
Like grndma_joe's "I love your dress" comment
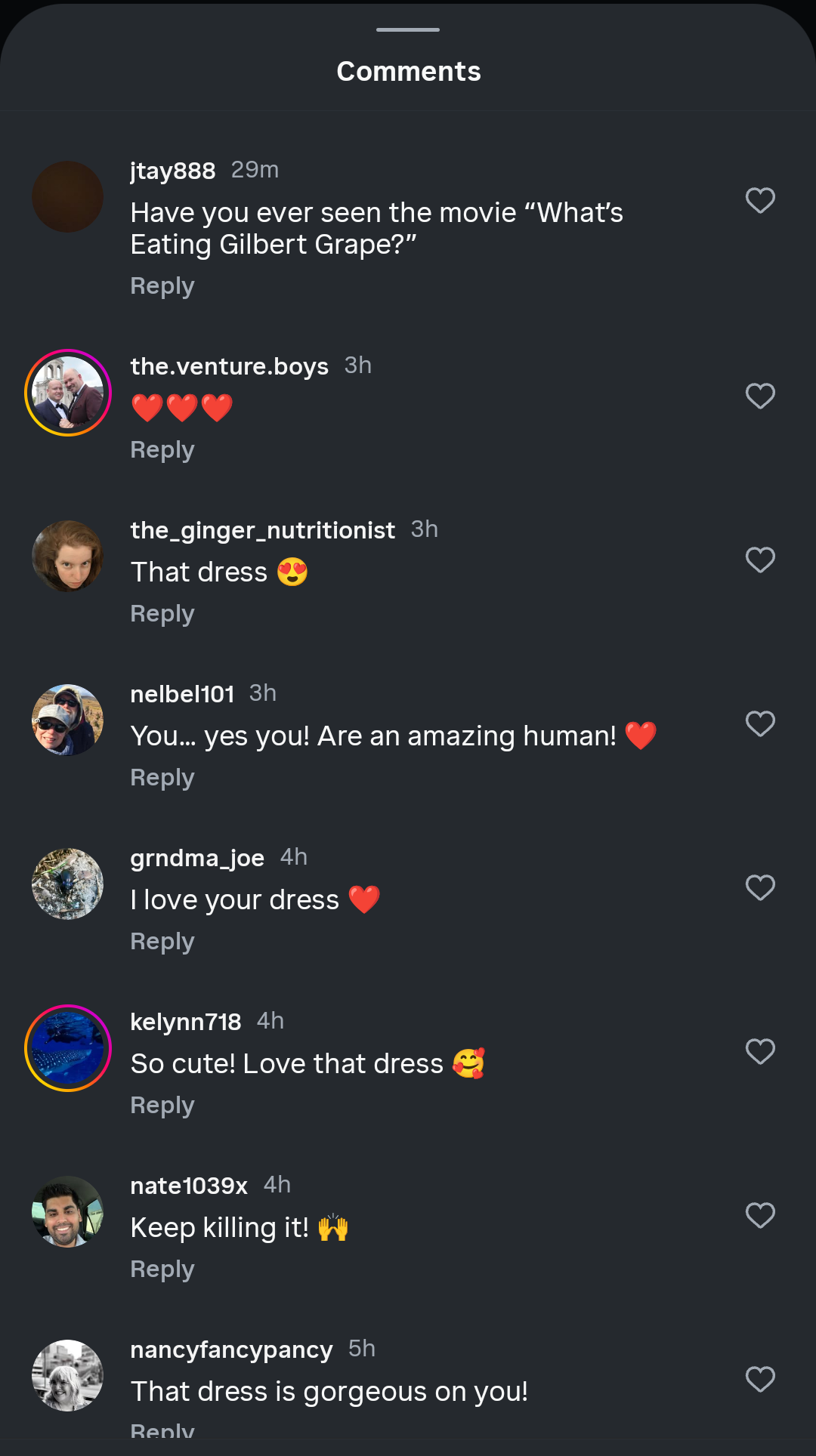pos(760,887)
